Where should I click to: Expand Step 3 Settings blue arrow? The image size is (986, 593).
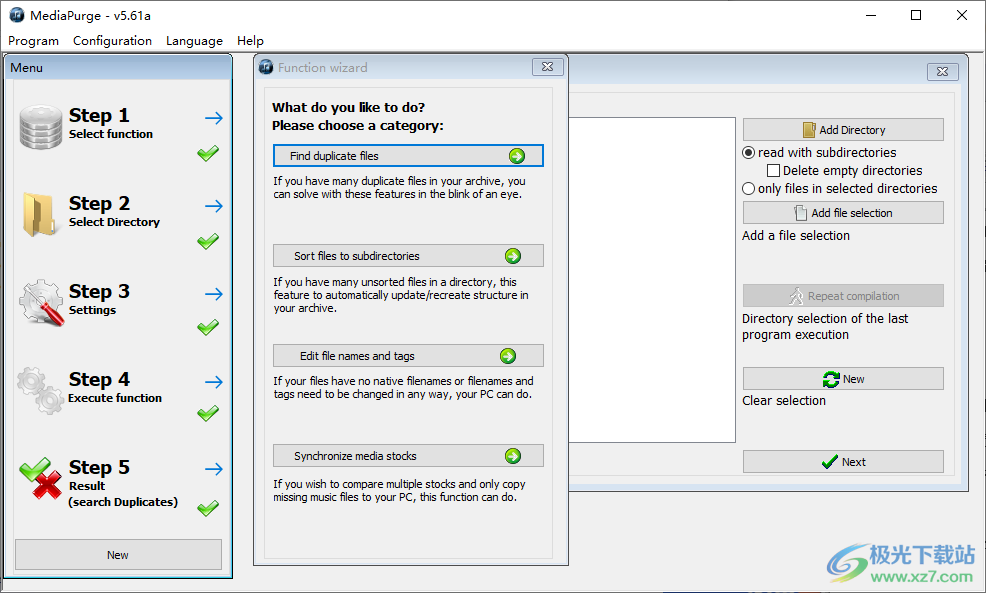(x=214, y=294)
